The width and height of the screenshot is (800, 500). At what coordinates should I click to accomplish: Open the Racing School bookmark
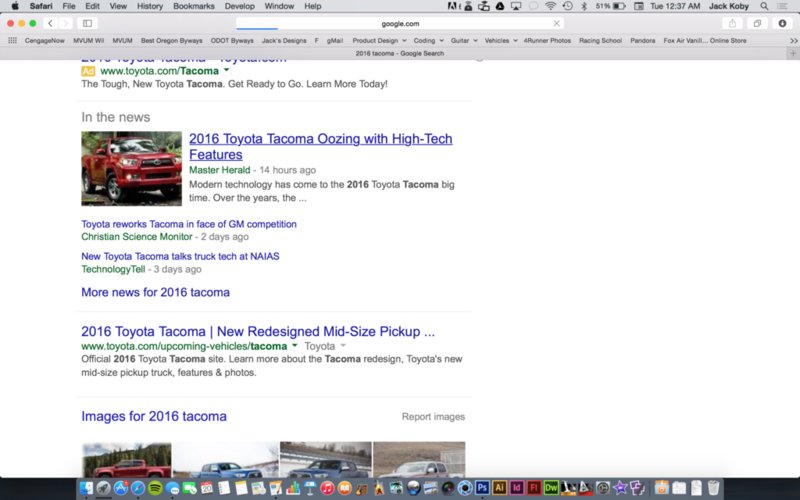click(x=600, y=40)
